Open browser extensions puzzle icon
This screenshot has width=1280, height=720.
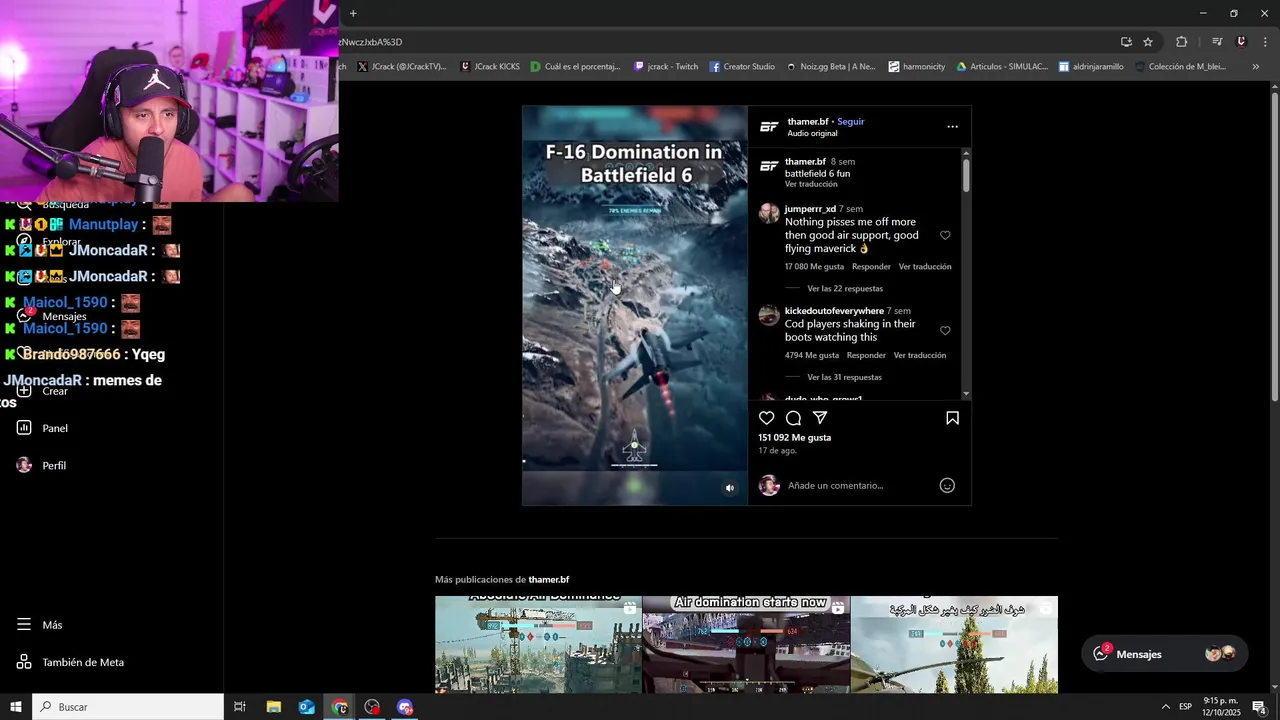[1182, 42]
